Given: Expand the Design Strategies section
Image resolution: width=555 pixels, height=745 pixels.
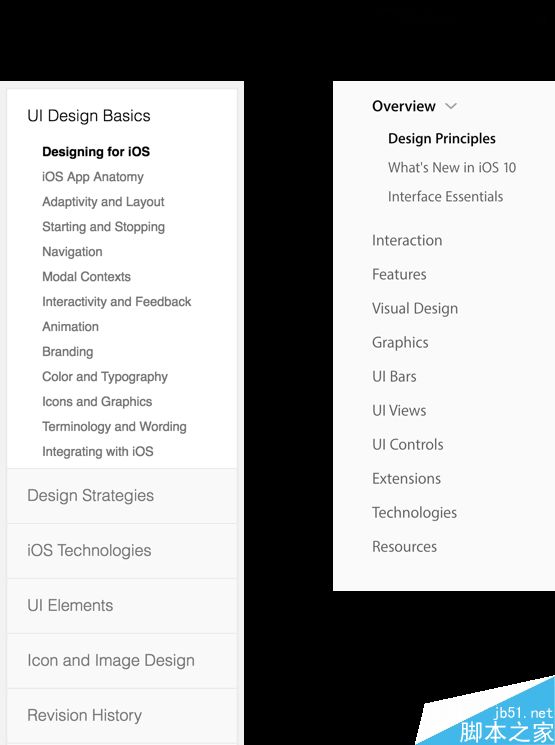Looking at the screenshot, I should (x=122, y=496).
